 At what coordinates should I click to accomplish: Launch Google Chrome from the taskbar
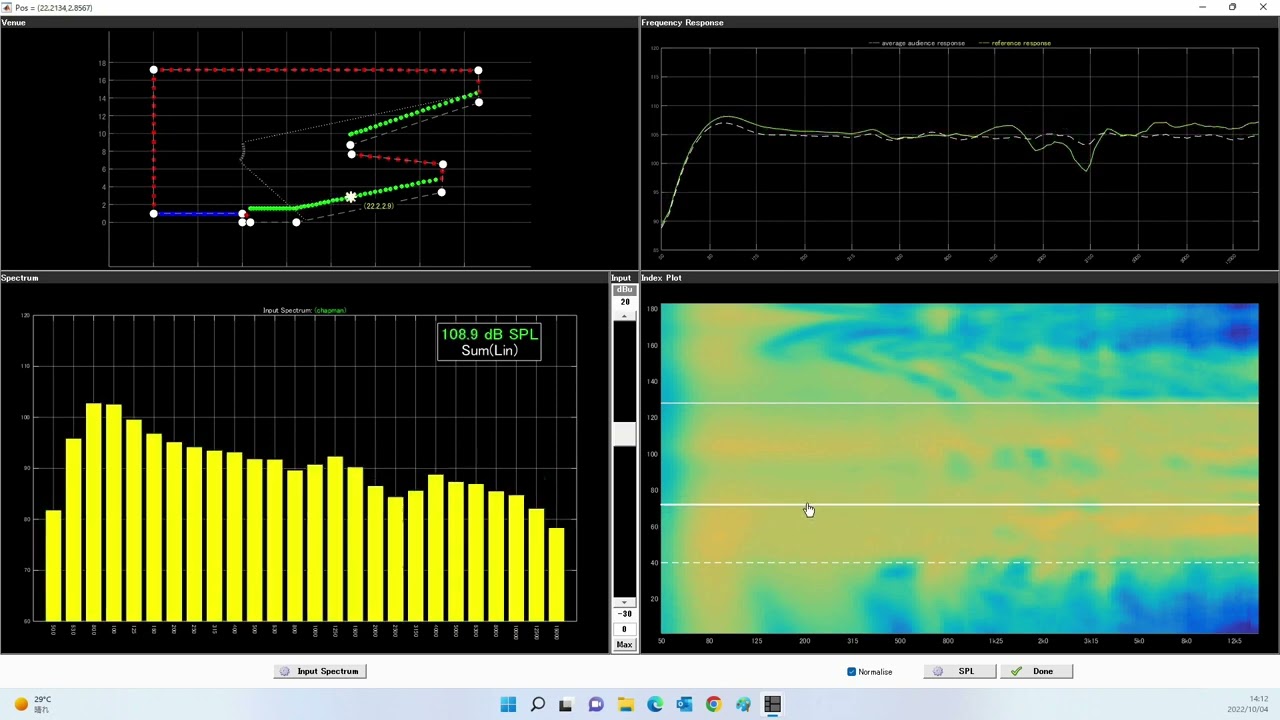[x=713, y=704]
